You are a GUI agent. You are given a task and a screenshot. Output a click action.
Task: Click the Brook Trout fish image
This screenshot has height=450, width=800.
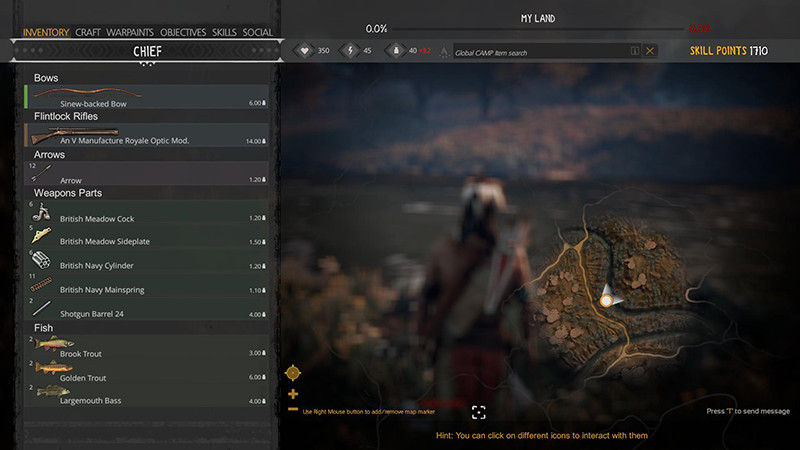54,343
